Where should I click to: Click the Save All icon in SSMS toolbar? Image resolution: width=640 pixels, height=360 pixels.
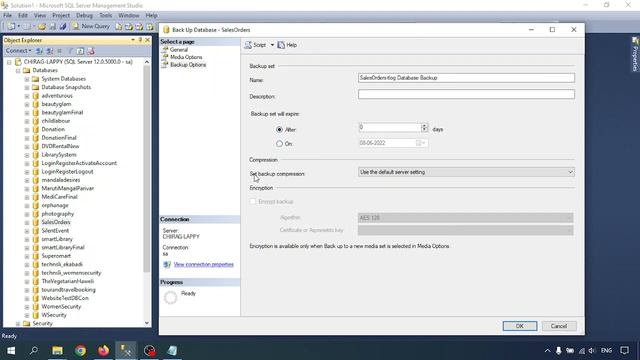[63, 27]
